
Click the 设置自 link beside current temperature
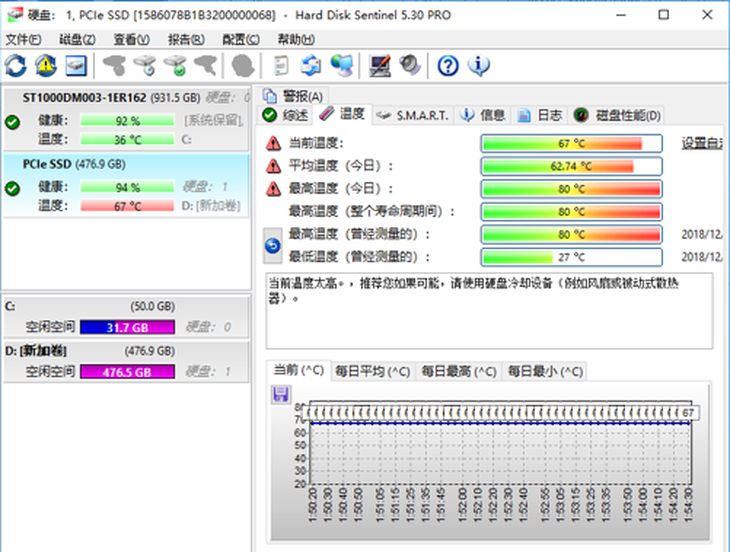[x=703, y=143]
